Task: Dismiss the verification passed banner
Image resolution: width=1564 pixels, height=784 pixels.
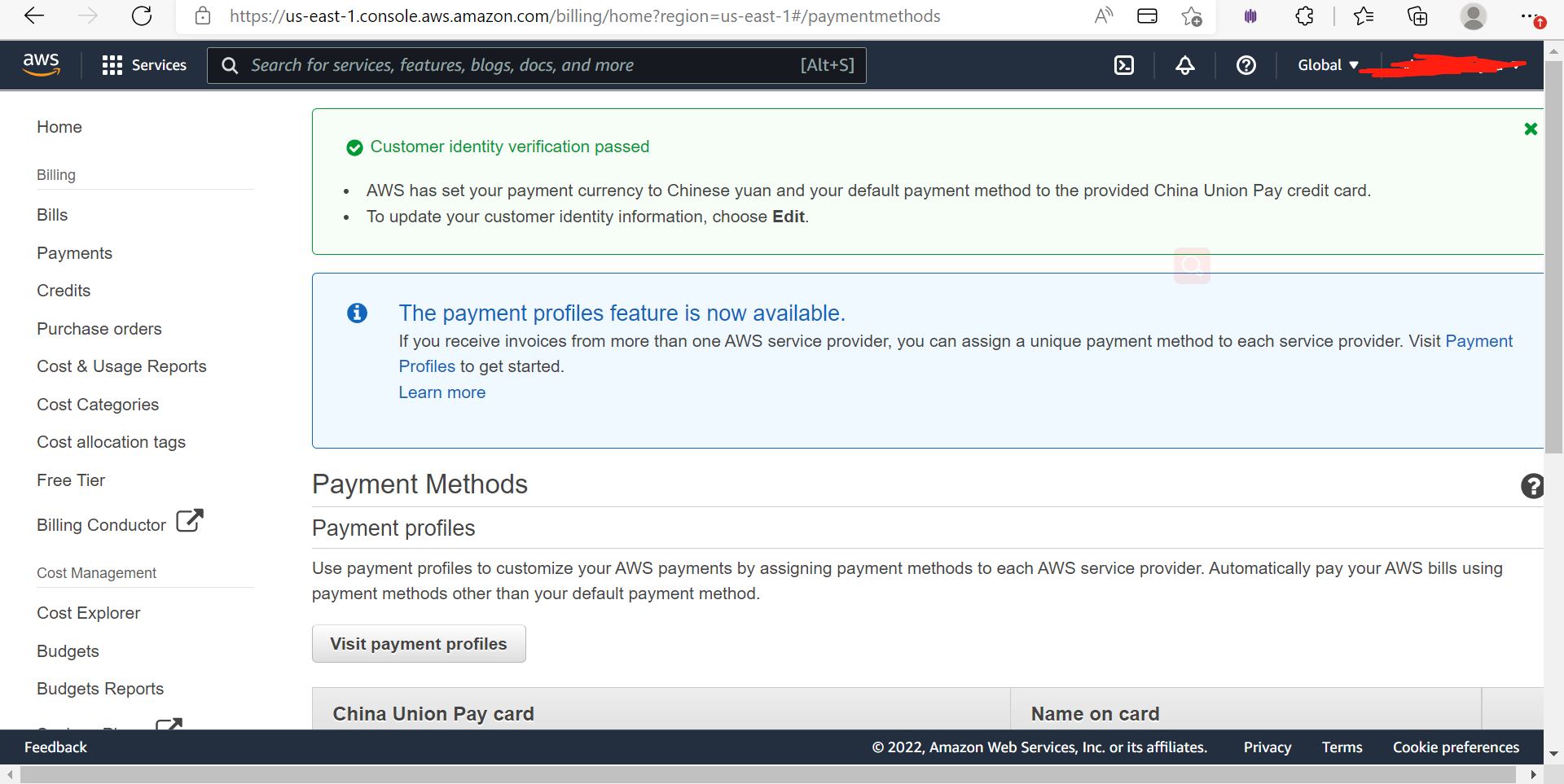Action: 1531,129
